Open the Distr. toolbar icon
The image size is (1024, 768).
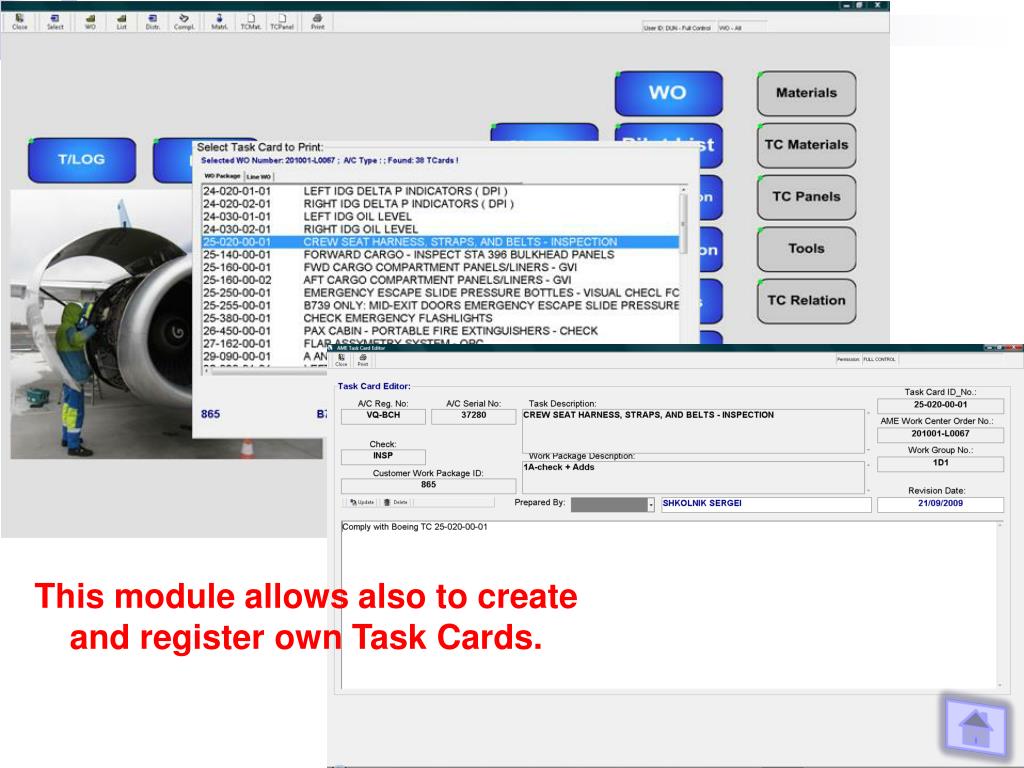152,21
